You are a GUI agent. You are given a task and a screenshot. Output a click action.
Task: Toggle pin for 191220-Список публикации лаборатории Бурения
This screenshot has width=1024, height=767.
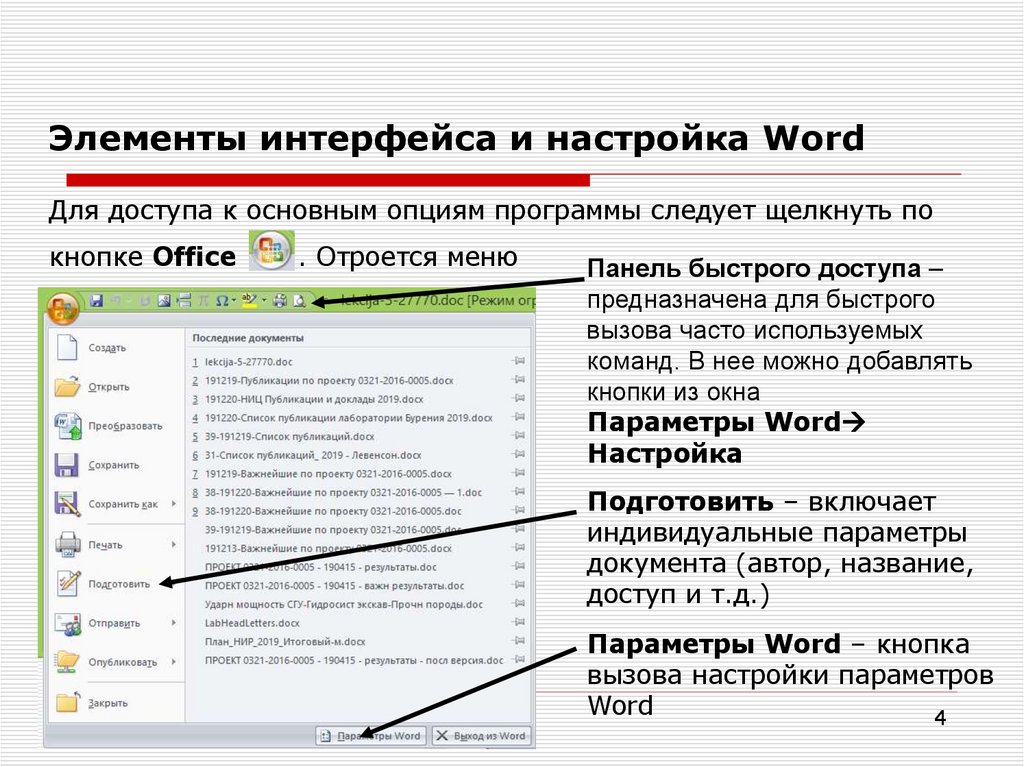(519, 417)
